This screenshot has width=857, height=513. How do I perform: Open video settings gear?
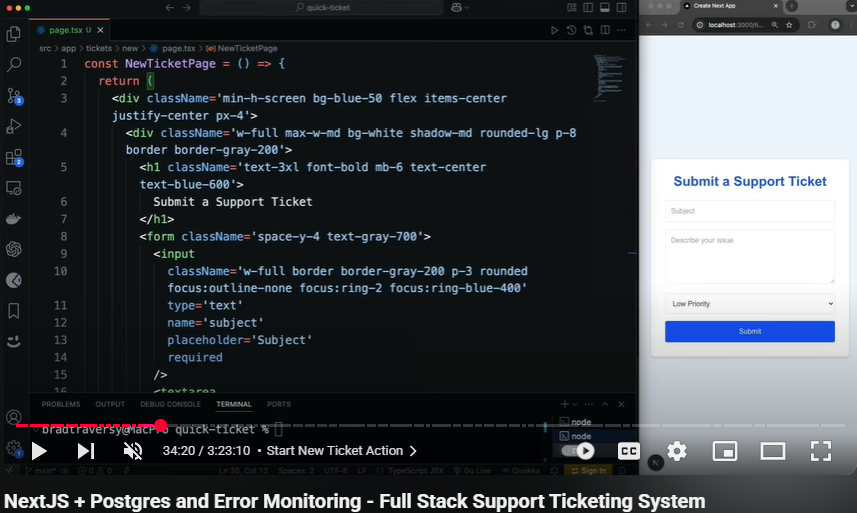pos(677,451)
